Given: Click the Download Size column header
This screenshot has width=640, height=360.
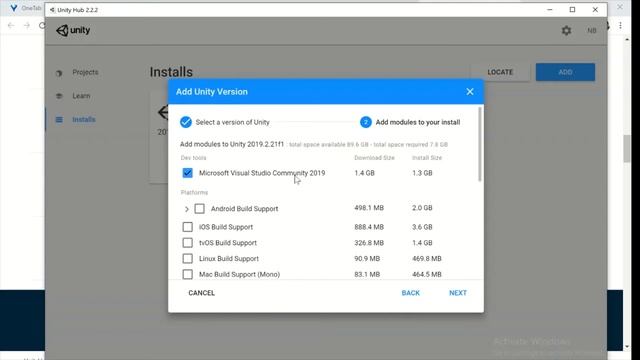Looking at the screenshot, I should click(x=374, y=158).
